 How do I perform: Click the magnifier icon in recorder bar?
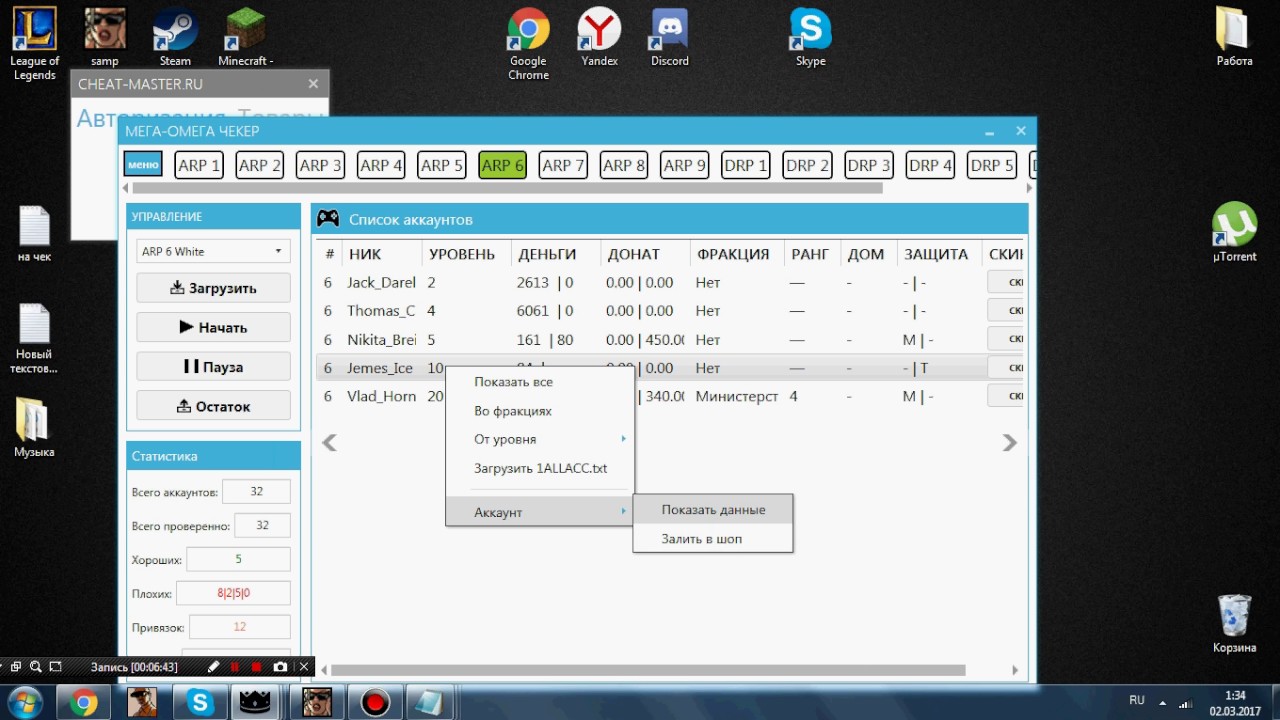pos(35,667)
